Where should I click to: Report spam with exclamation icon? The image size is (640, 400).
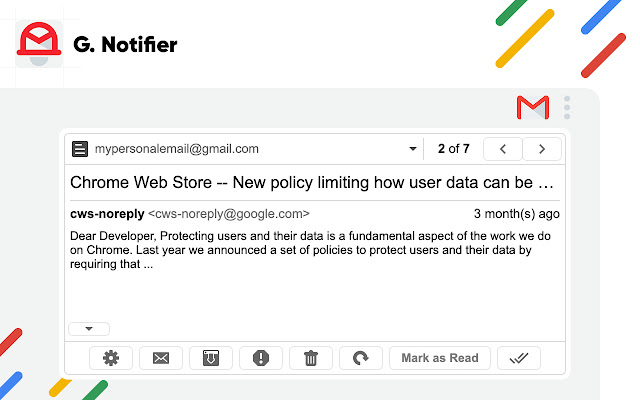coord(261,357)
